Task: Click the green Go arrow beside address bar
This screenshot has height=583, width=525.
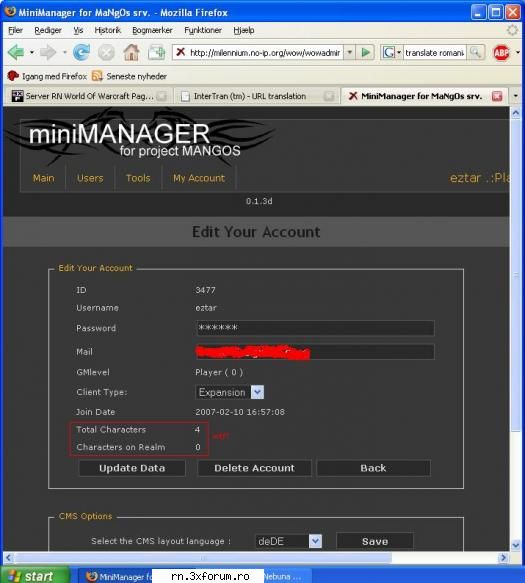Action: 365,52
